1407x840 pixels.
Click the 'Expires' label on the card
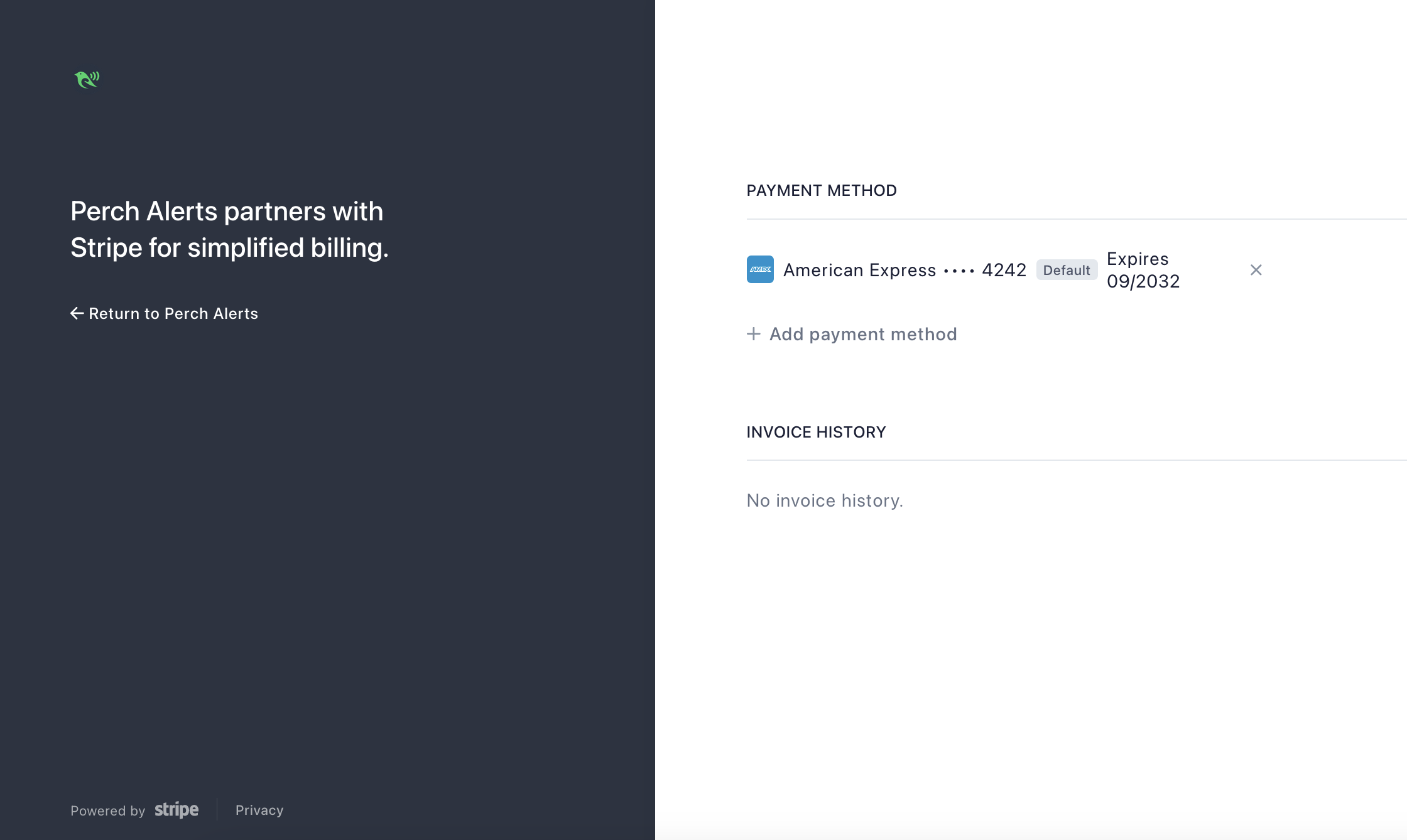point(1138,259)
